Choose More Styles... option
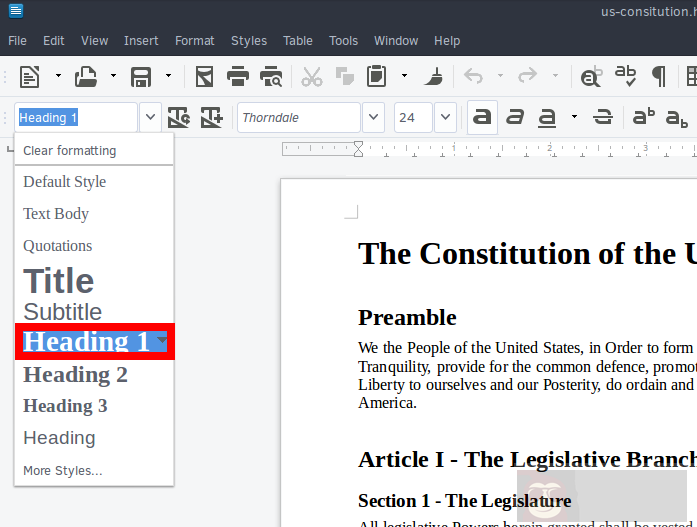The height and width of the screenshot is (527, 697). tap(63, 470)
